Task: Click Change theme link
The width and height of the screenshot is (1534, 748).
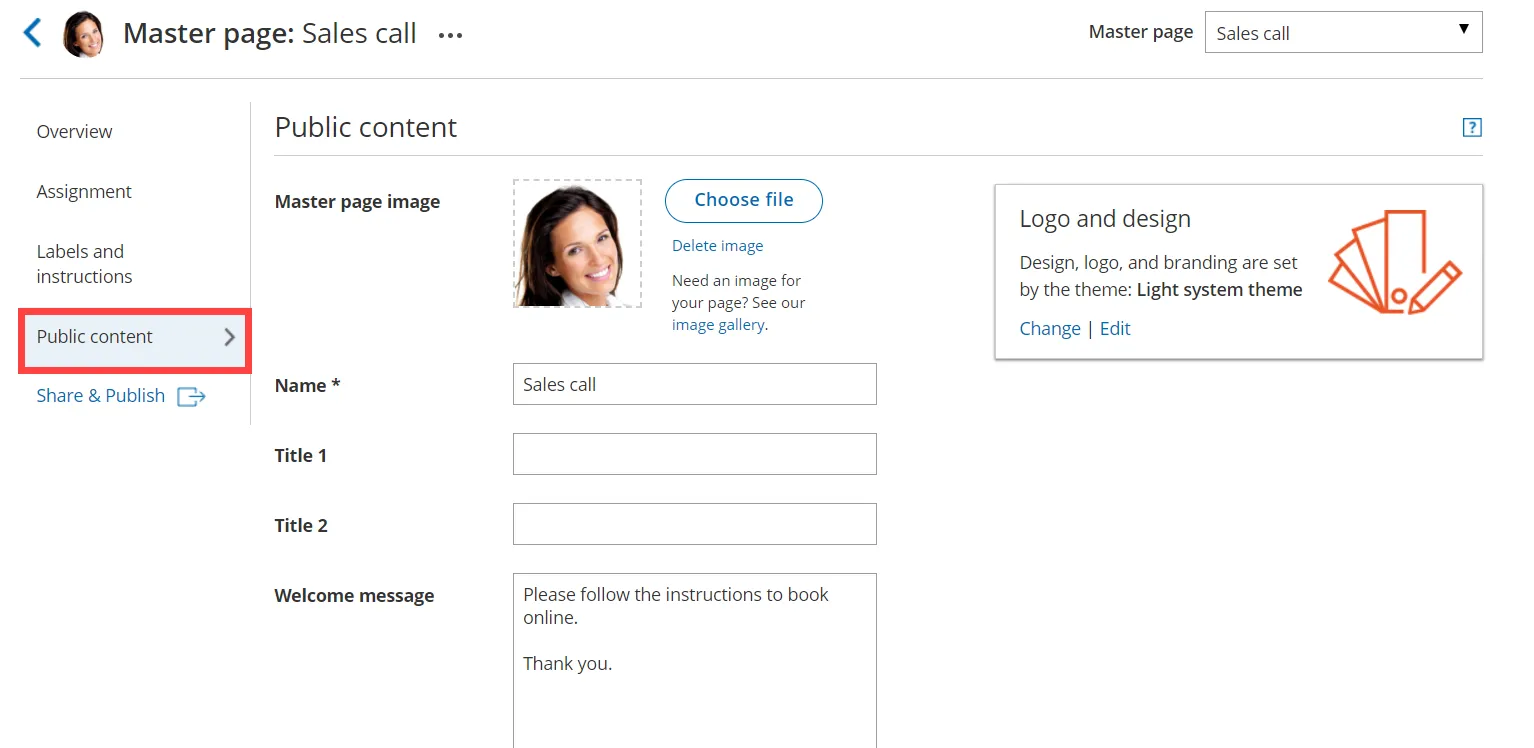Action: coord(1050,329)
